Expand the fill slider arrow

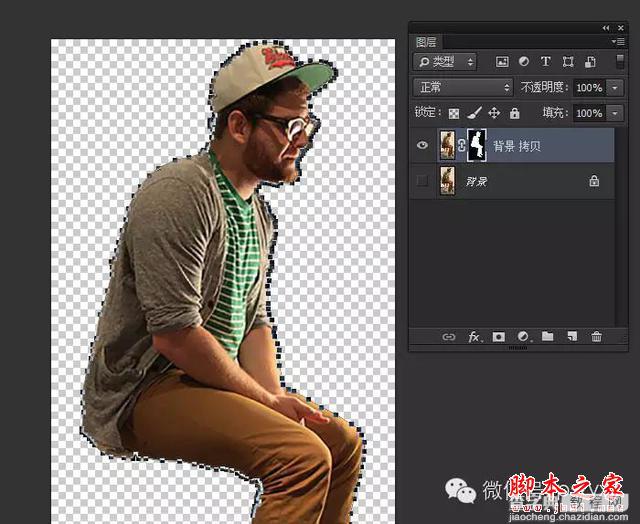615,113
